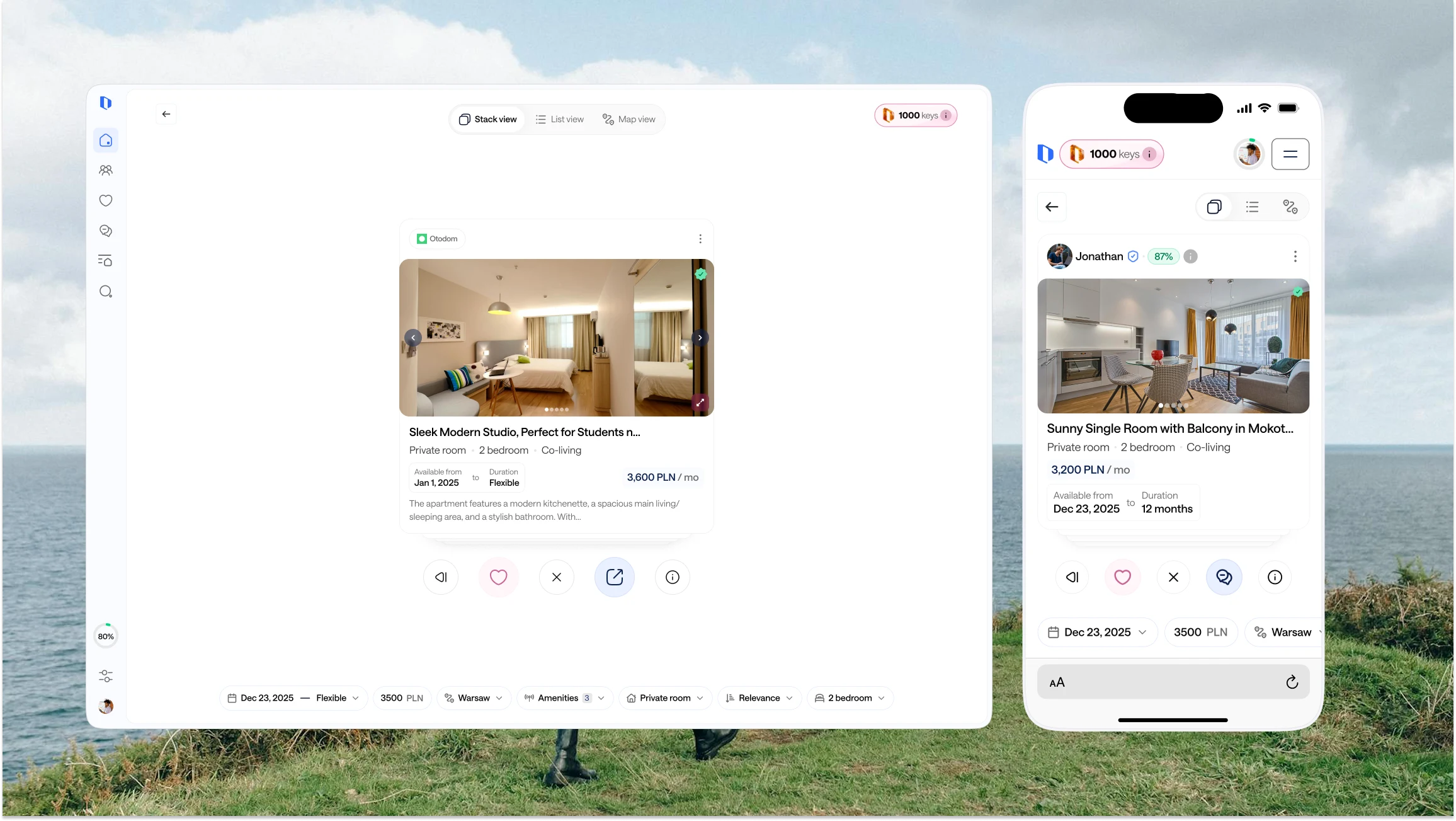Image resolution: width=1456 pixels, height=821 pixels.
Task: Open the Home icon in sidebar
Action: point(106,140)
